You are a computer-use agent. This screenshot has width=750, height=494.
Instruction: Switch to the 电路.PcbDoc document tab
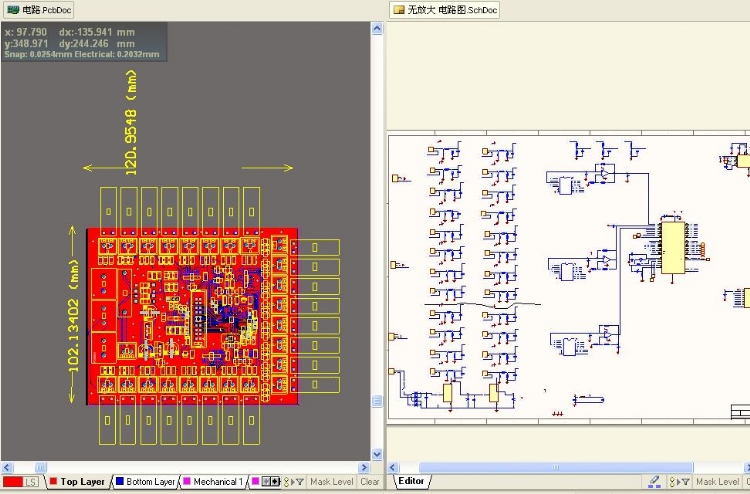(x=38, y=10)
